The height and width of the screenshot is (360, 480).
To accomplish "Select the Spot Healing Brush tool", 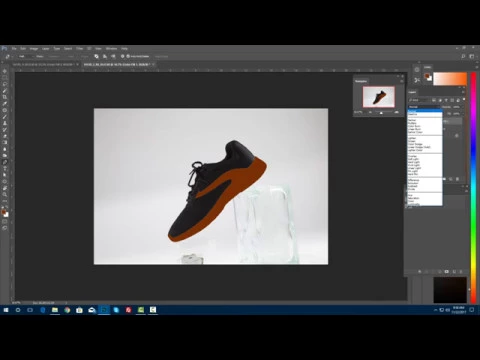I will [5, 110].
